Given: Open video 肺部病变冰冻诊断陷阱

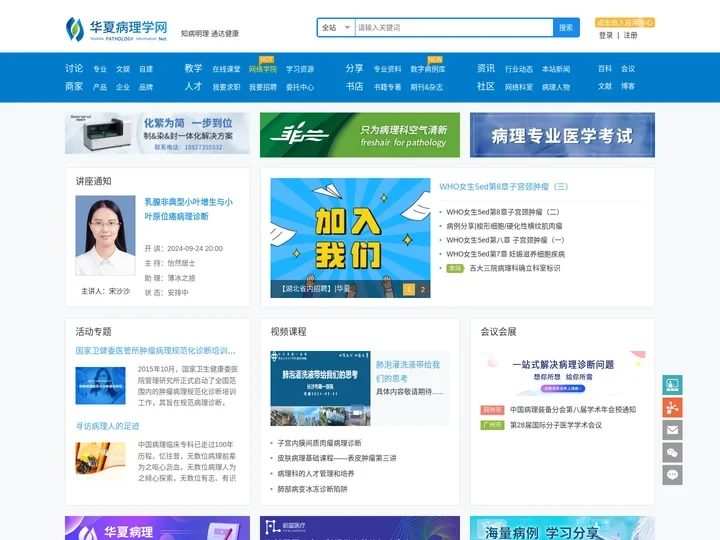Looking at the screenshot, I should 312,489.
